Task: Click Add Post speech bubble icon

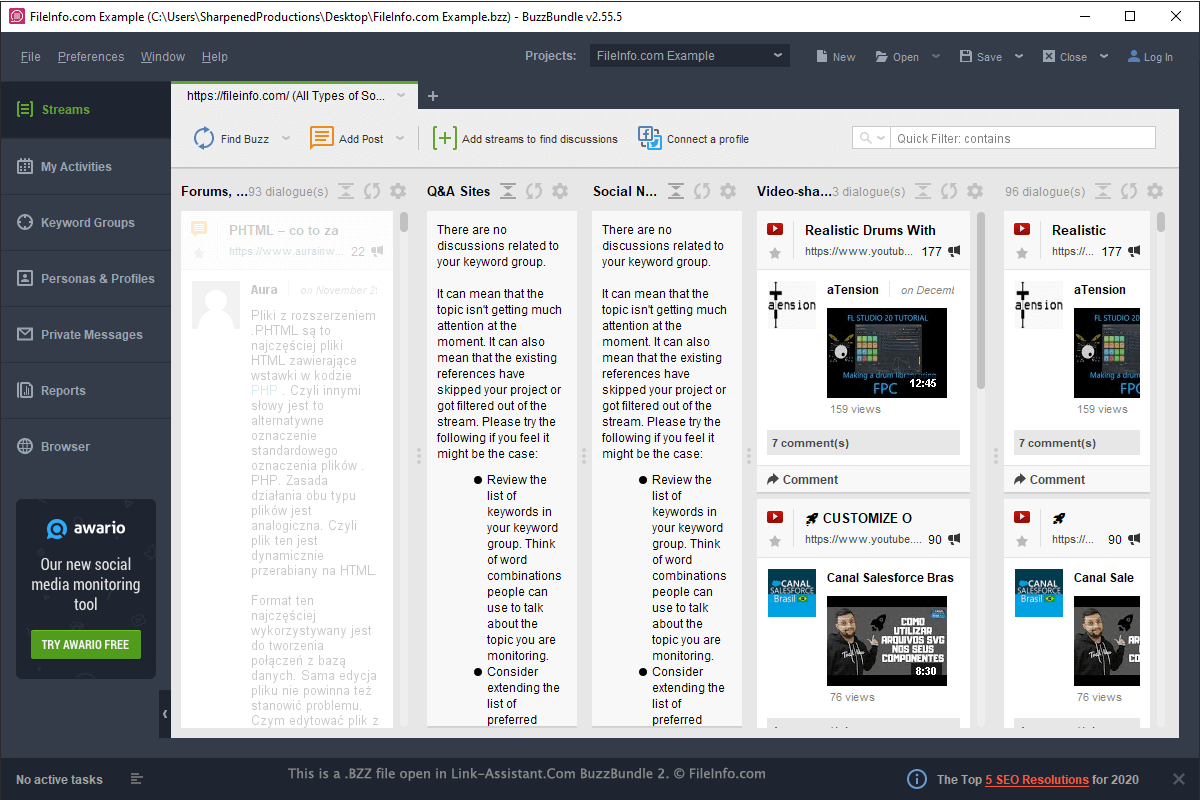Action: tap(322, 138)
